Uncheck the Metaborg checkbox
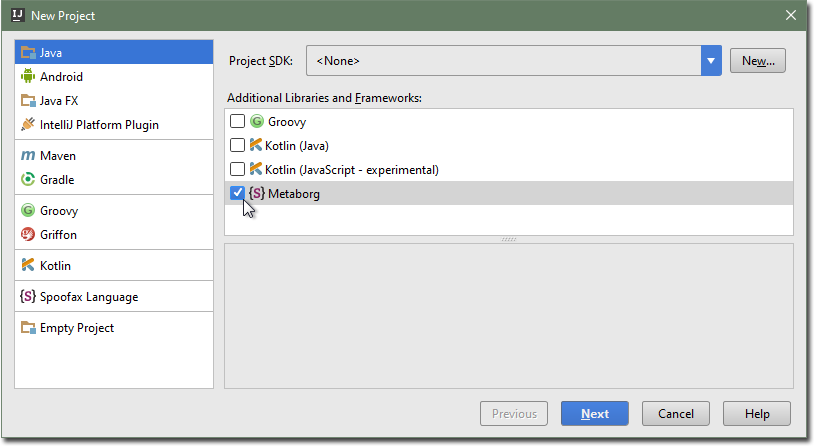The image size is (814, 446). click(x=237, y=193)
